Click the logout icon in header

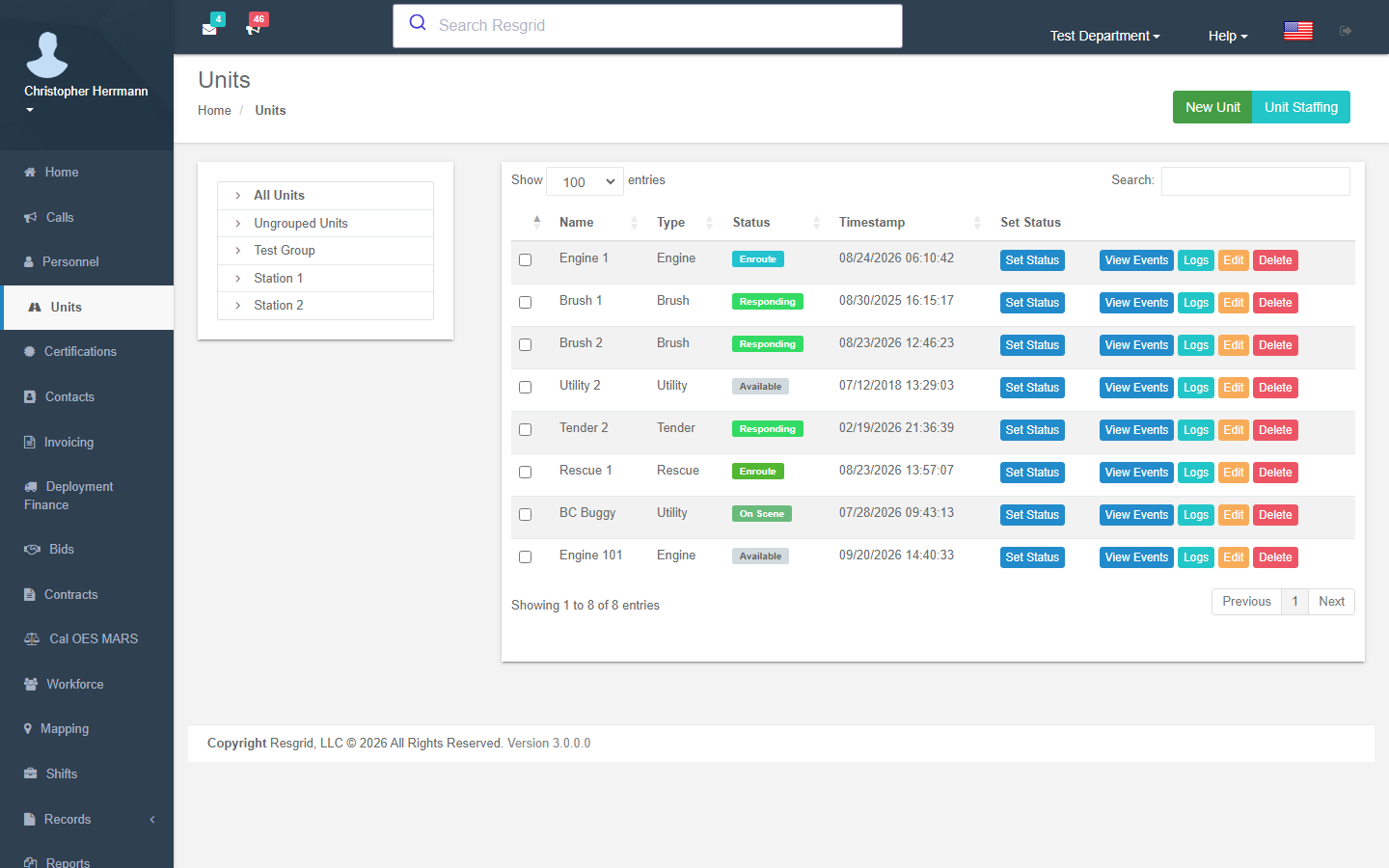tap(1346, 31)
